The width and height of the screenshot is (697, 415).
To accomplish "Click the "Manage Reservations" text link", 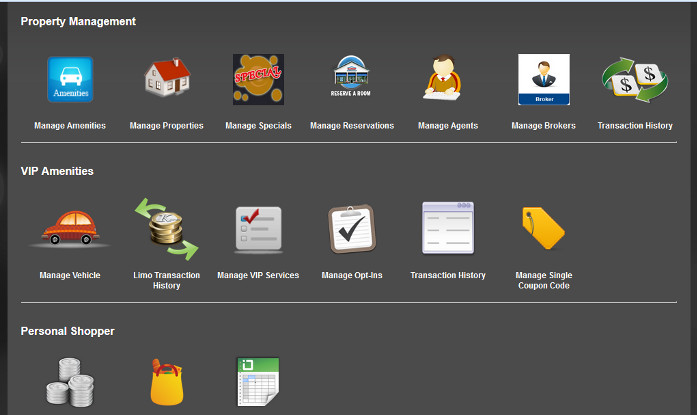I will 352,126.
